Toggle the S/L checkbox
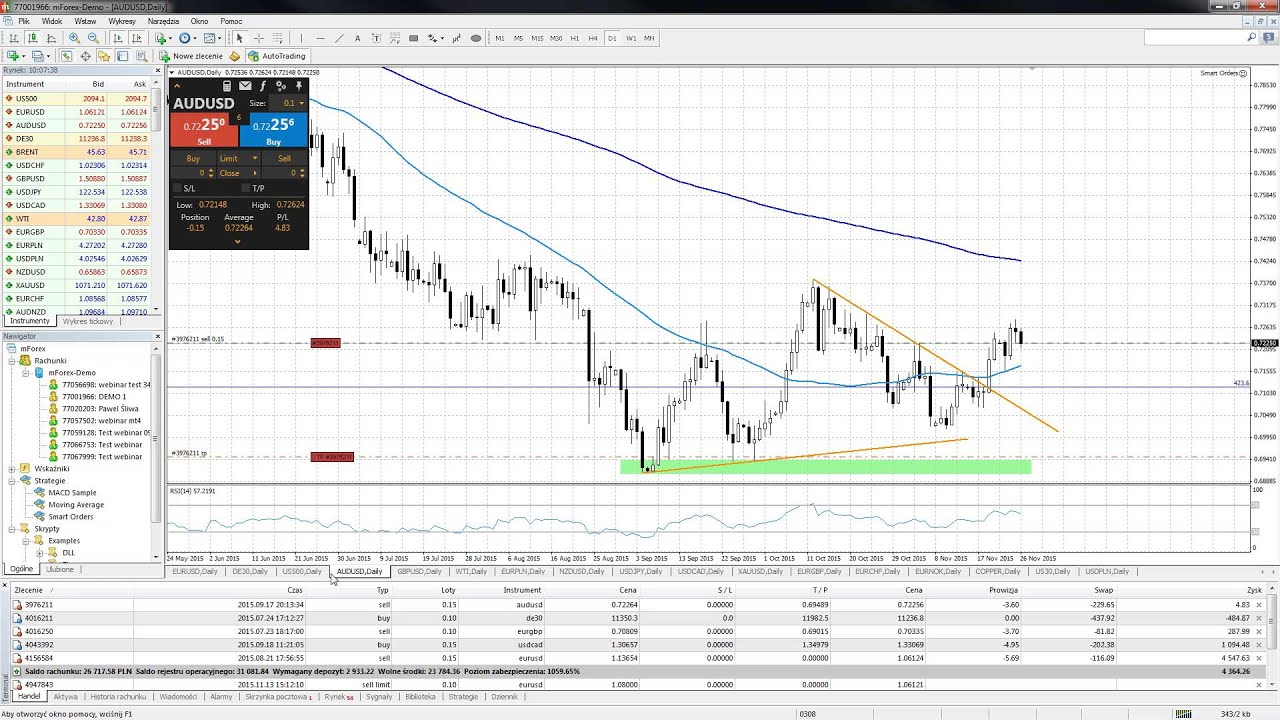 tap(178, 188)
